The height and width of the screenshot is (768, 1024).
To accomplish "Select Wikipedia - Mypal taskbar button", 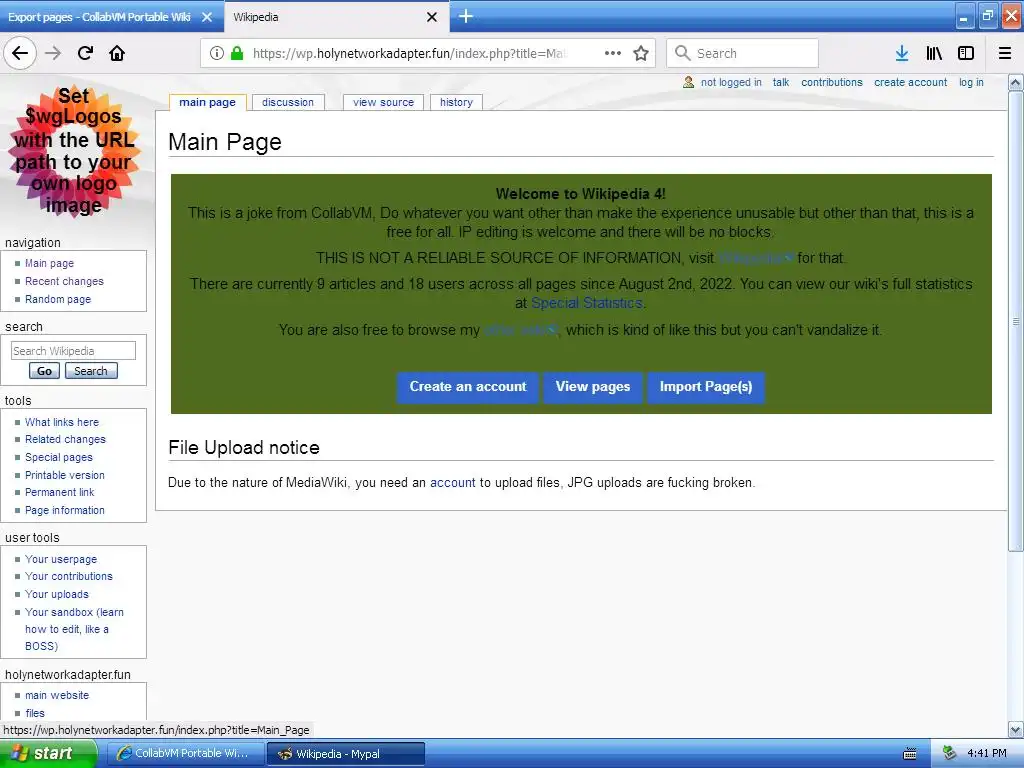I will (346, 754).
